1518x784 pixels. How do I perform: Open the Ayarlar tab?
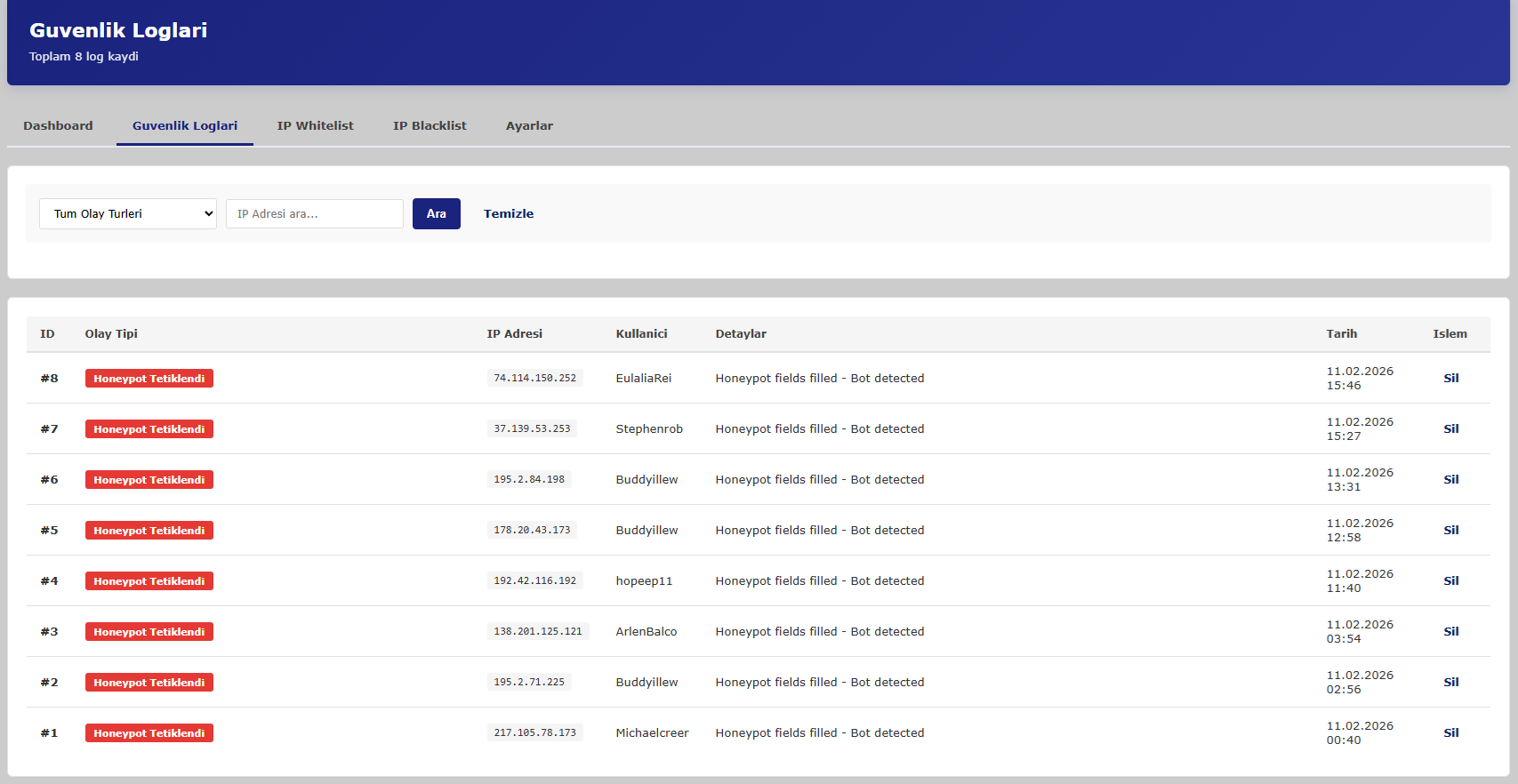coord(529,125)
